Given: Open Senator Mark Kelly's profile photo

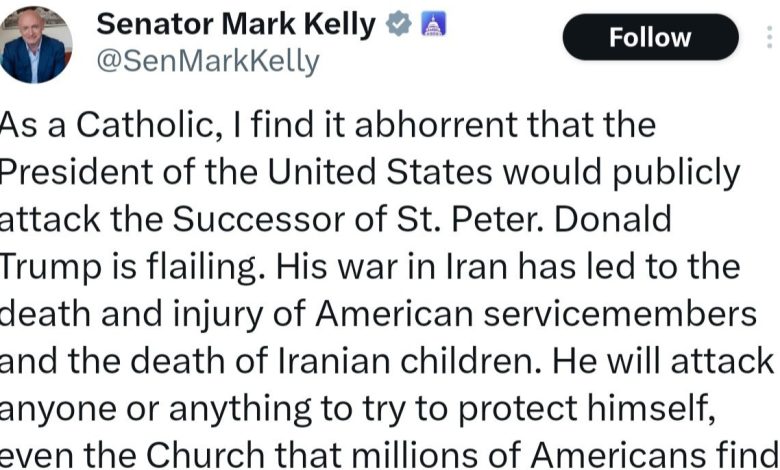Looking at the screenshot, I should tap(36, 43).
